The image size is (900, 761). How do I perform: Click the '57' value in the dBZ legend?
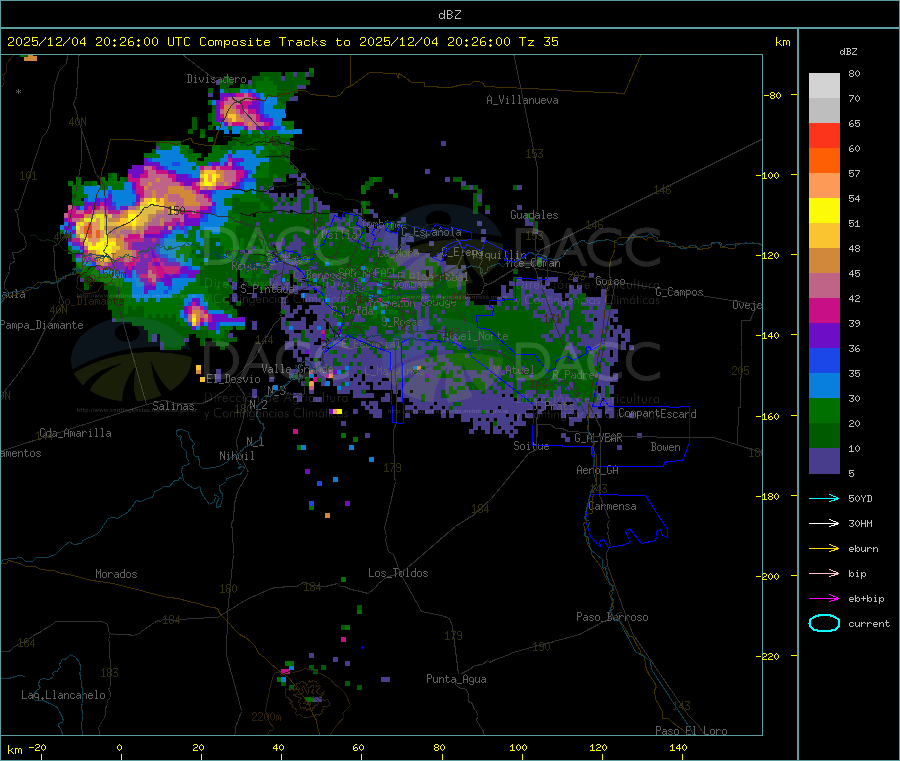tap(854, 173)
